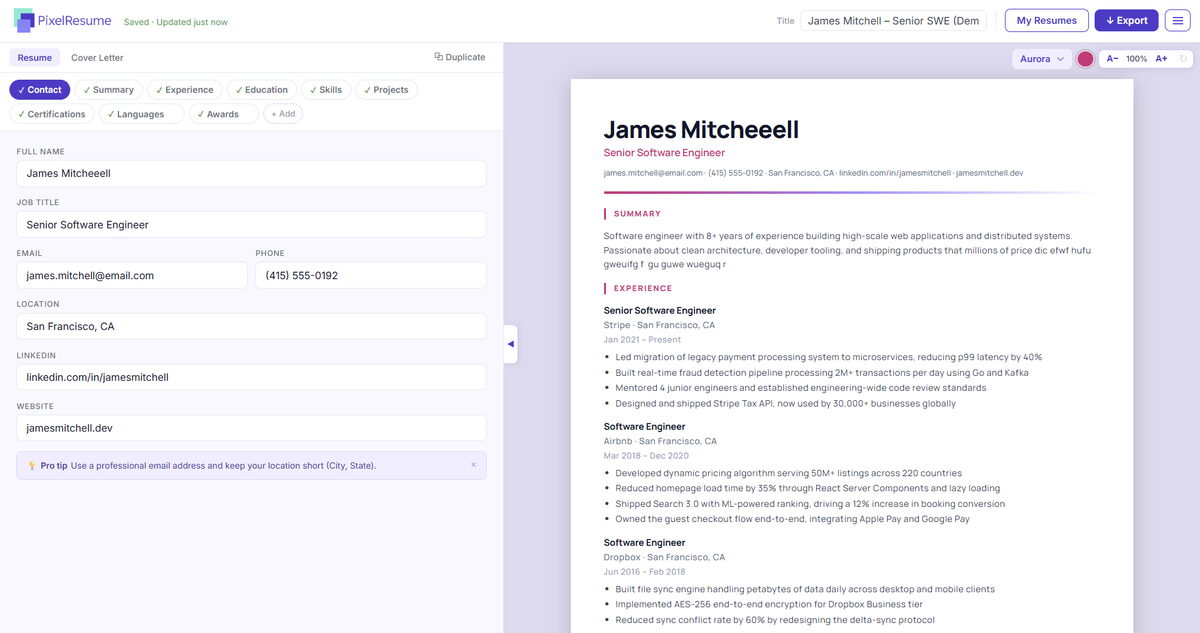Click bullet about dynamic pricing algorithm
This screenshot has height=633, width=1200.
click(789, 473)
